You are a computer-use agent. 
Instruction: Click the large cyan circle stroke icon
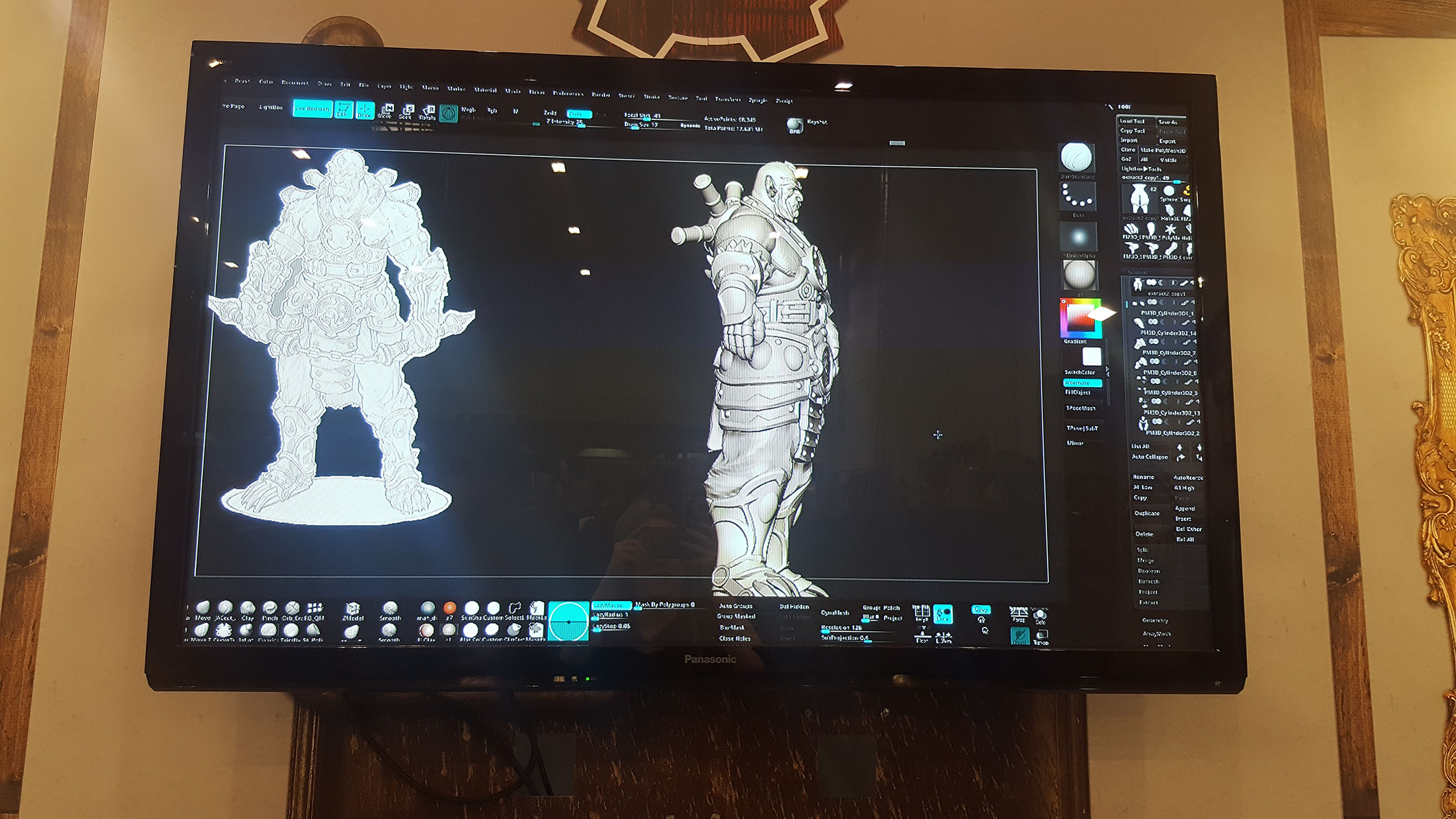click(x=569, y=621)
